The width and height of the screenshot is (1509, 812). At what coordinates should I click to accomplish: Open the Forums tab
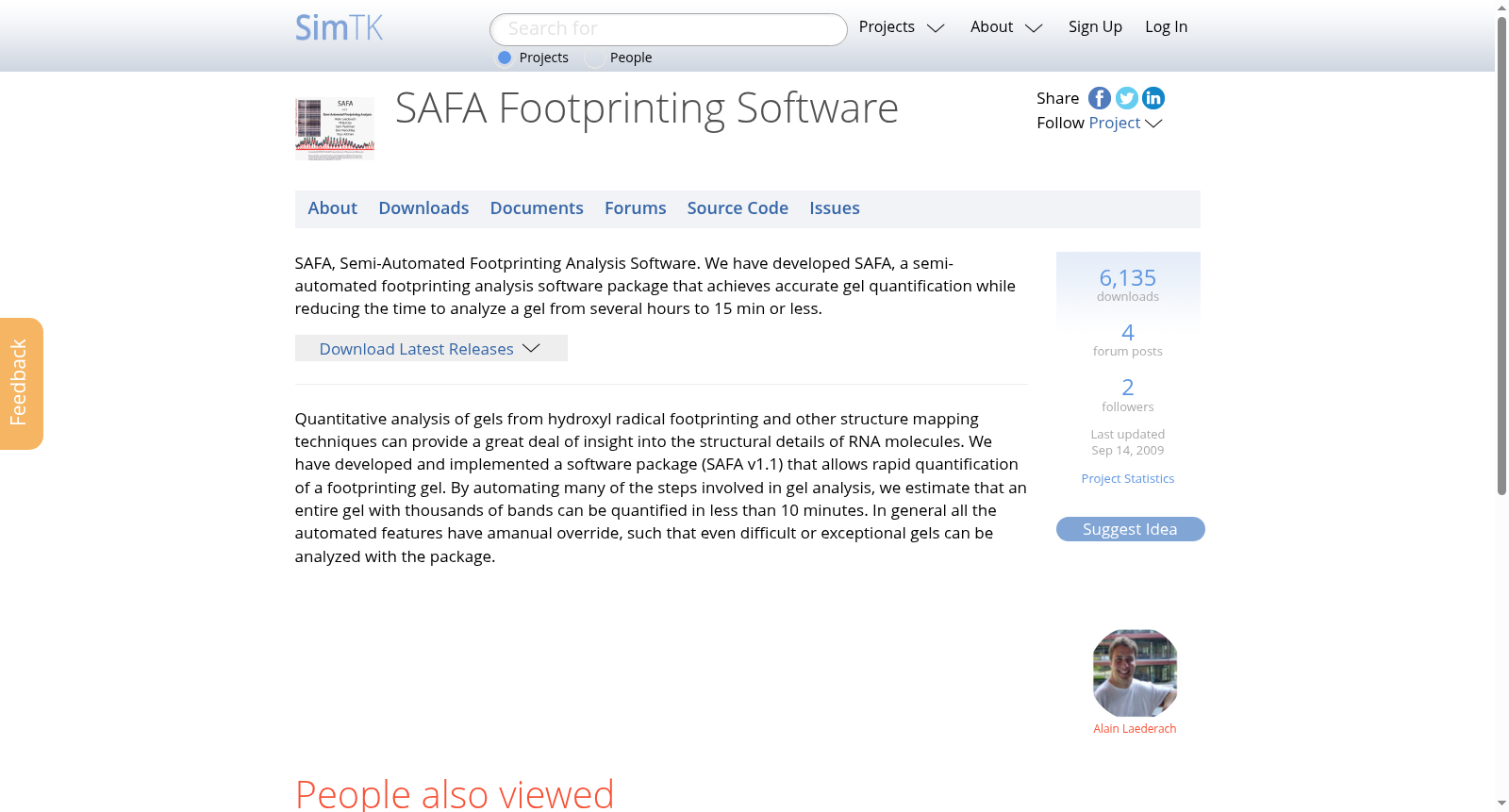(x=636, y=208)
